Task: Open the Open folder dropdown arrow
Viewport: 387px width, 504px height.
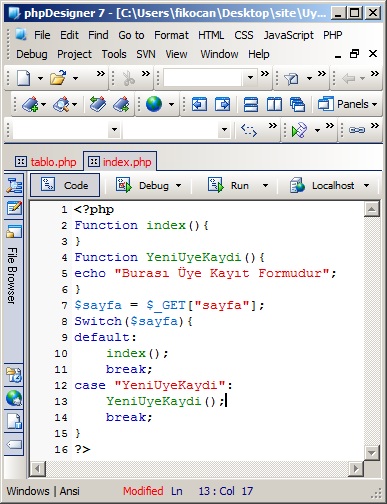Action: [x=76, y=79]
